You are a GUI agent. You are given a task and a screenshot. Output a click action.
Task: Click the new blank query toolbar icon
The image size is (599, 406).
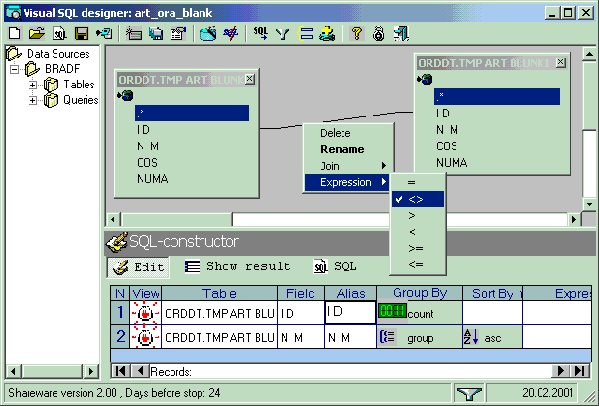coord(15,34)
